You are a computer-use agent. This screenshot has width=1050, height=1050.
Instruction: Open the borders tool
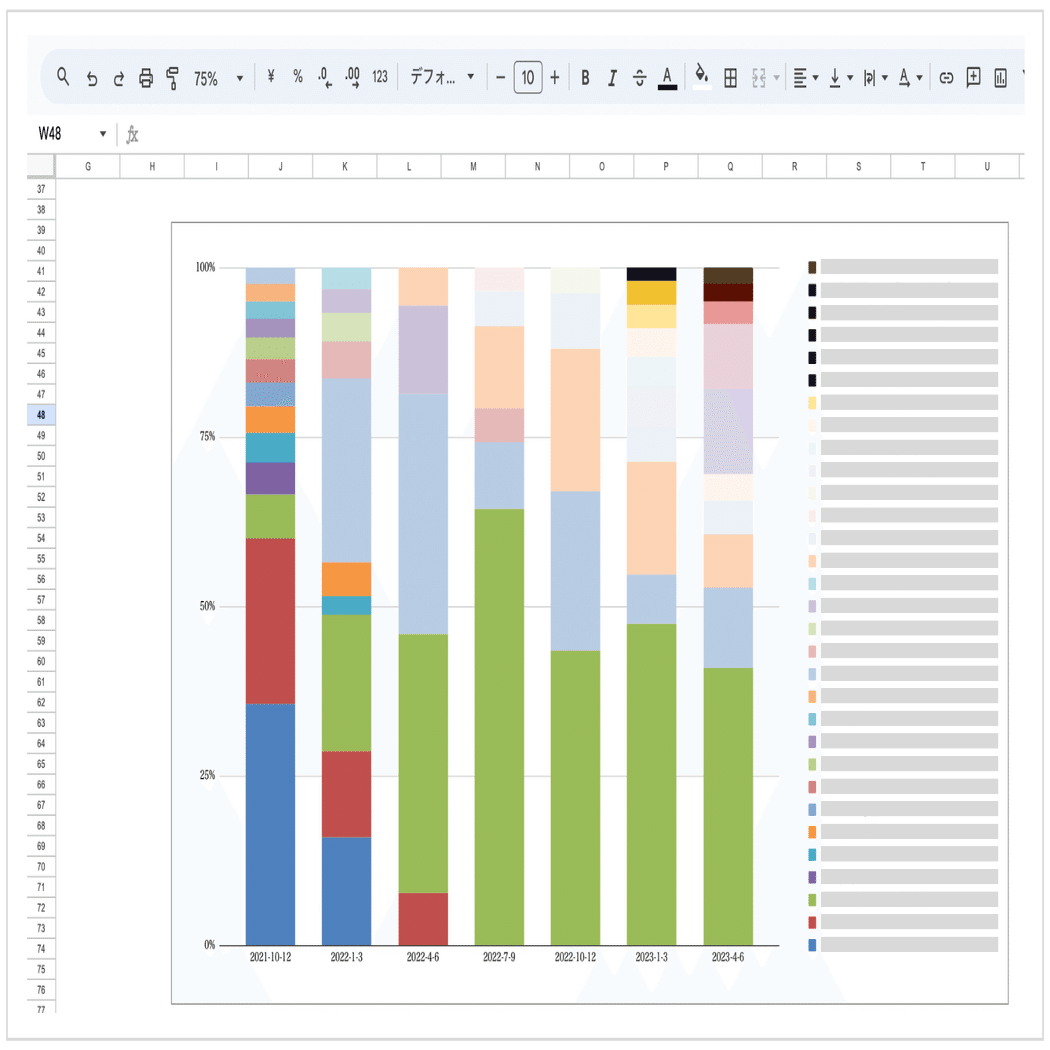tap(731, 78)
